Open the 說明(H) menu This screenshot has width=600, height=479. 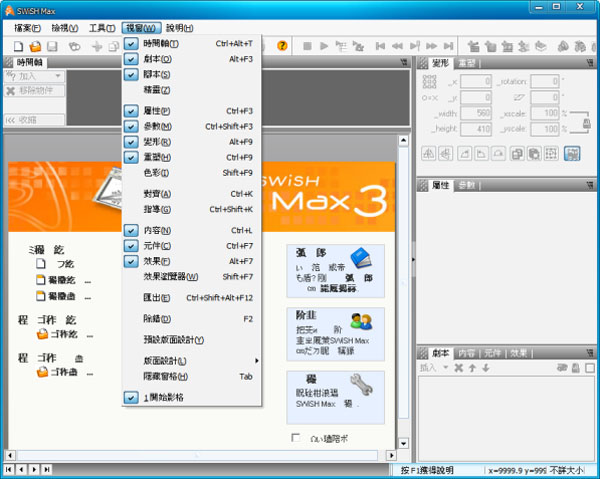(x=179, y=28)
